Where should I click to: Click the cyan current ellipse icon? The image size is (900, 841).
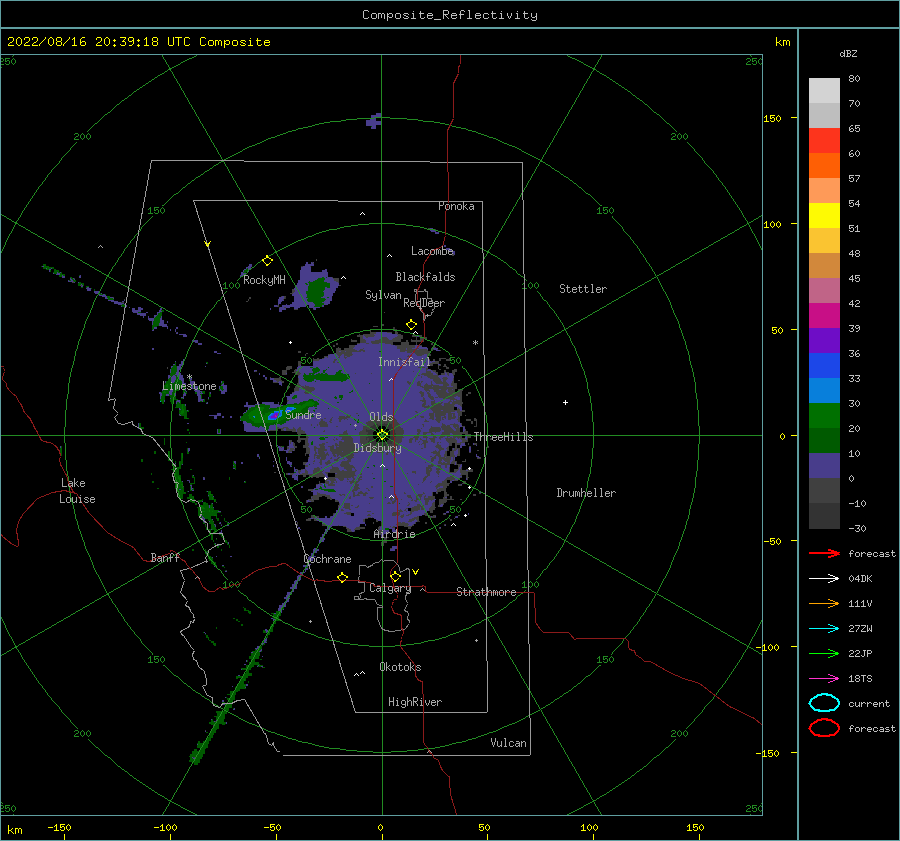824,703
